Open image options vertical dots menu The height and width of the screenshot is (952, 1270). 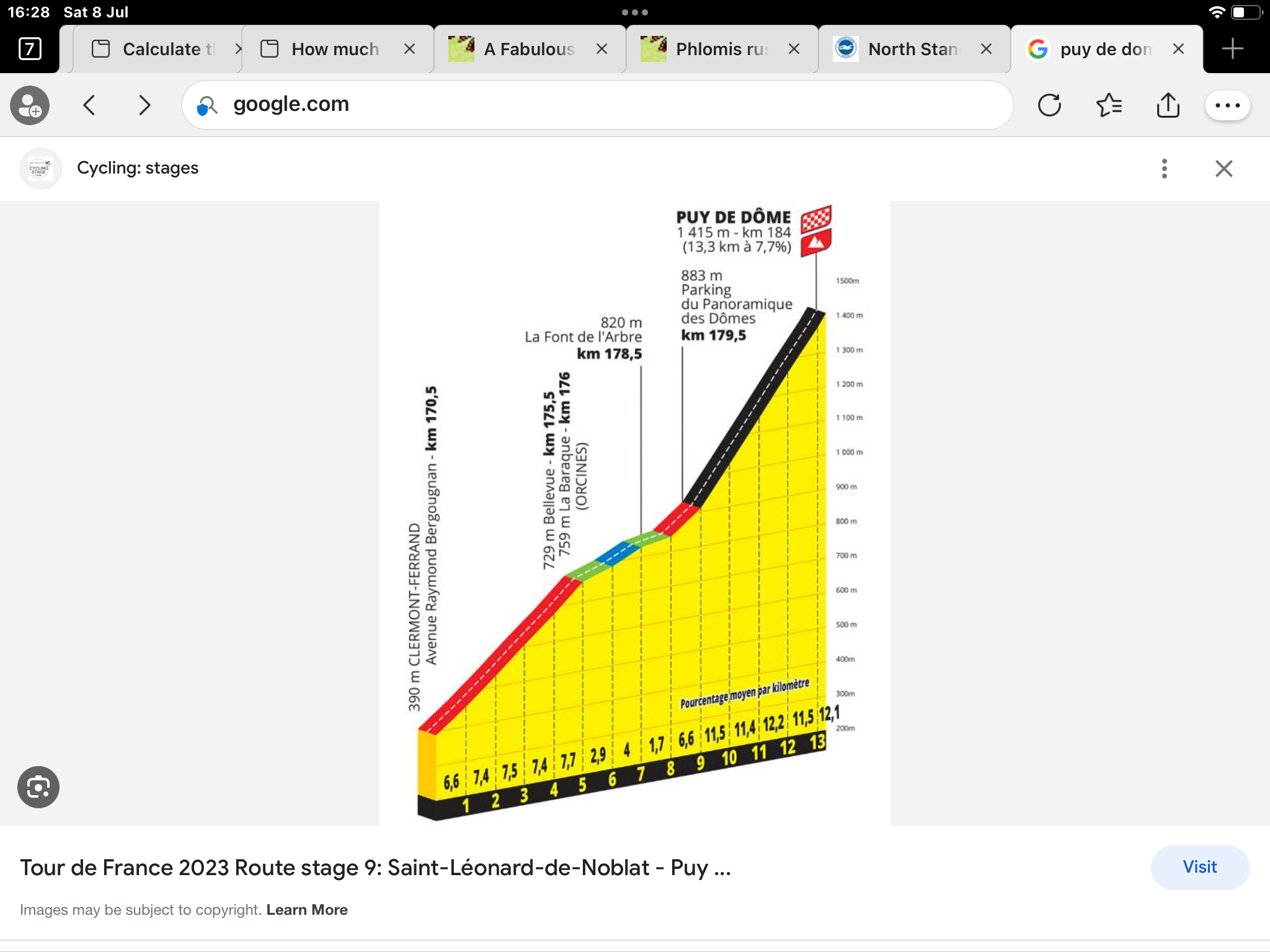tap(1164, 169)
